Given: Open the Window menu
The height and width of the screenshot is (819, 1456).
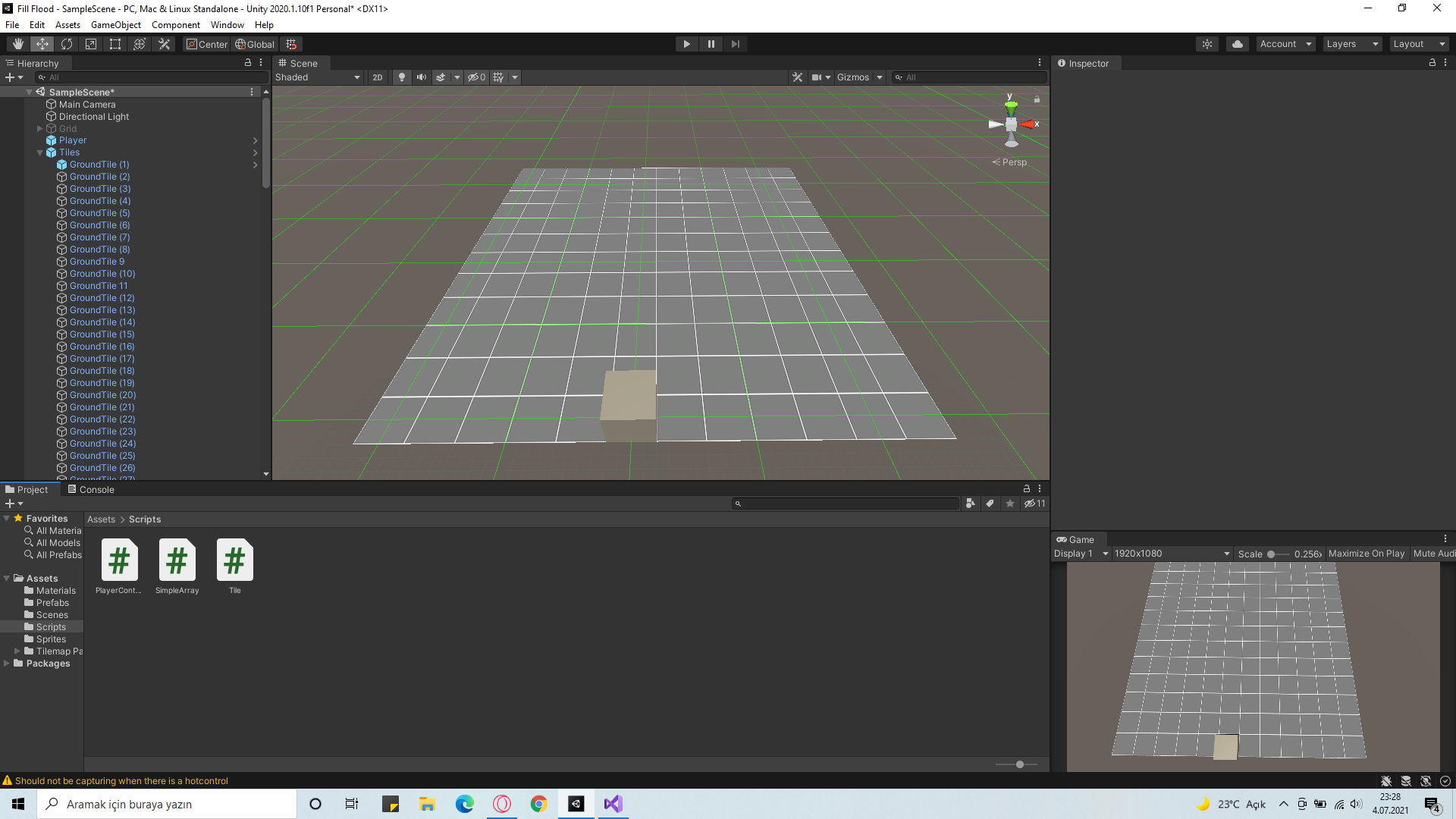Looking at the screenshot, I should click(x=227, y=25).
